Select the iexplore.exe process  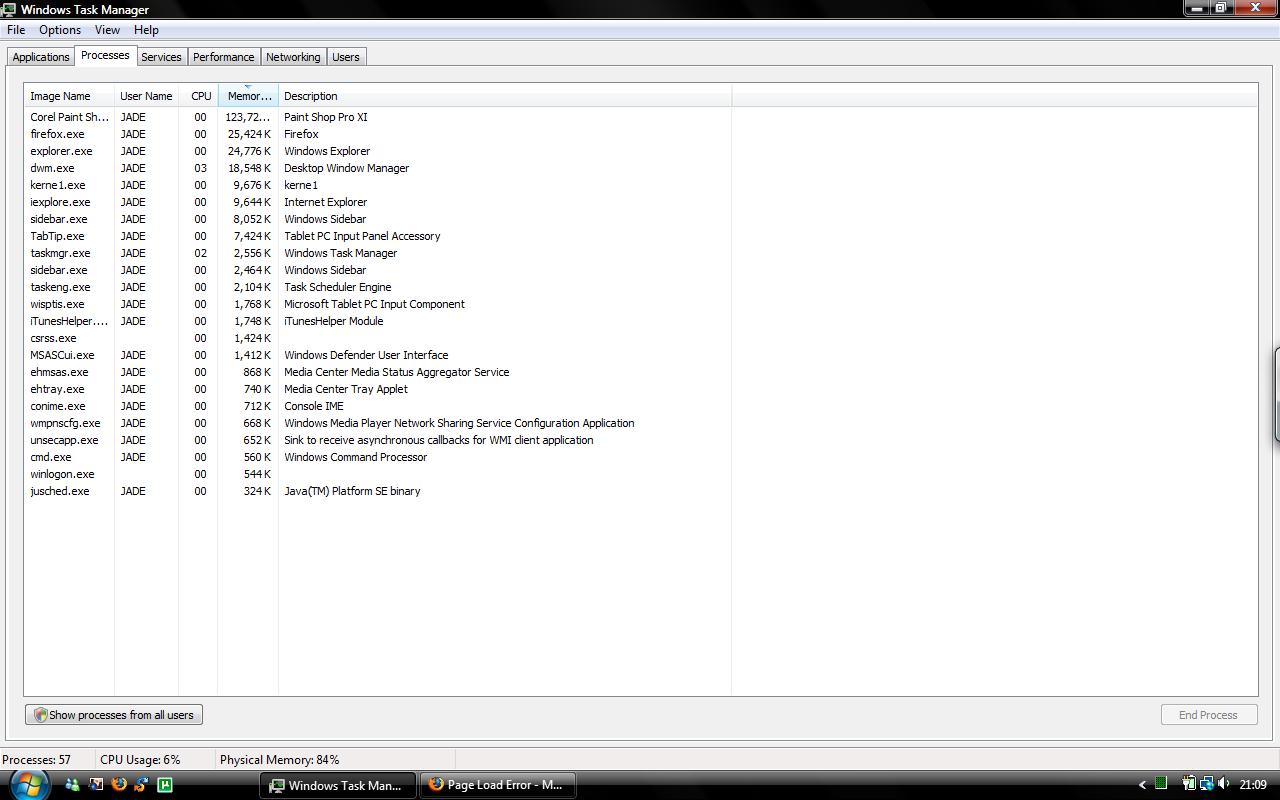[378, 202]
